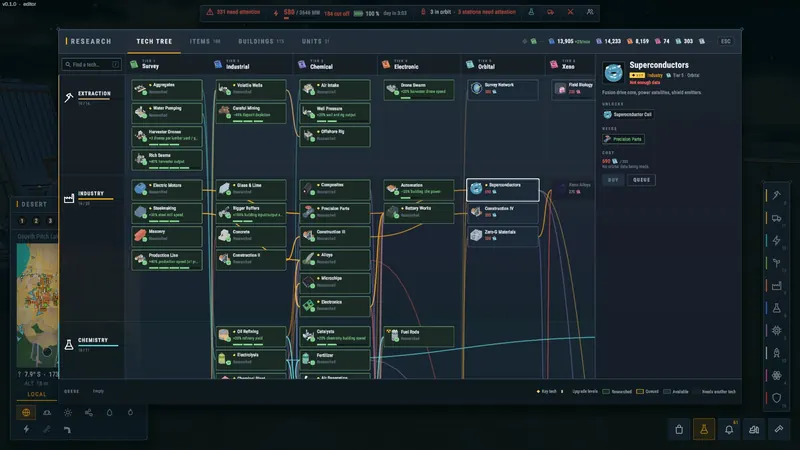Select the Offshore Rig tech node
Viewport: 800px width, 450px height.
tap(335, 136)
